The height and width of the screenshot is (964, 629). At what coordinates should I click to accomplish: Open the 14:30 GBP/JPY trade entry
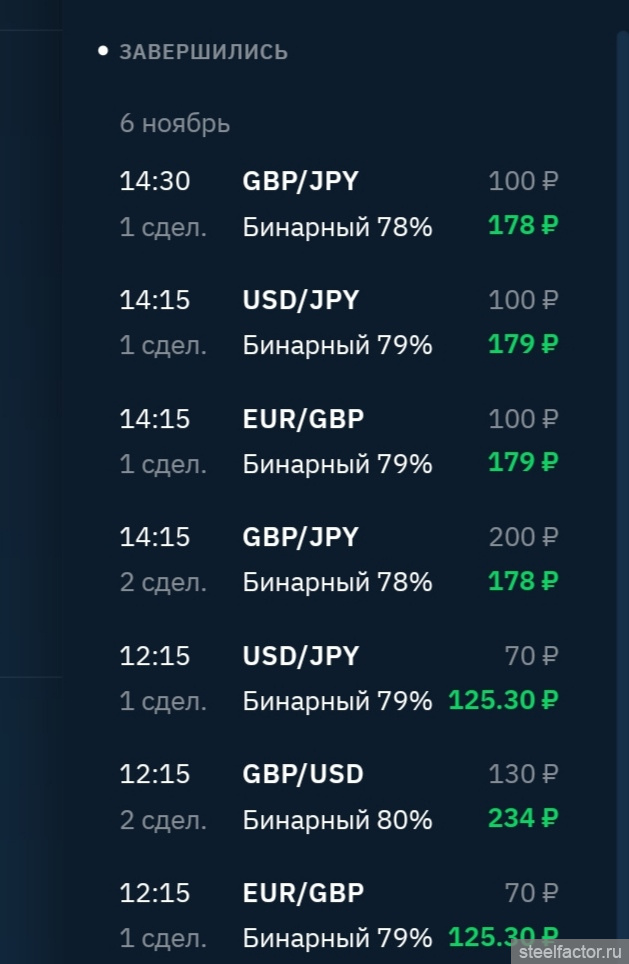tap(300, 181)
